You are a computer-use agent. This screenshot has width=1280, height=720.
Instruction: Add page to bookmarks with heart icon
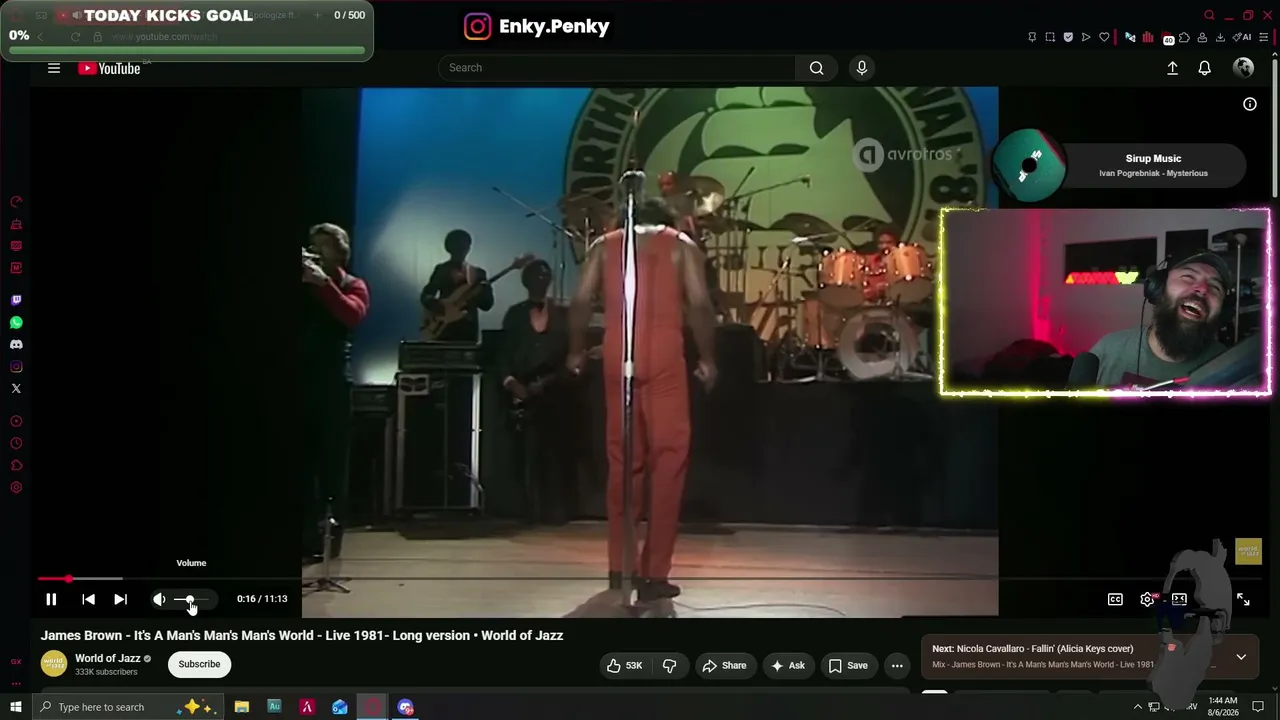point(1104,38)
